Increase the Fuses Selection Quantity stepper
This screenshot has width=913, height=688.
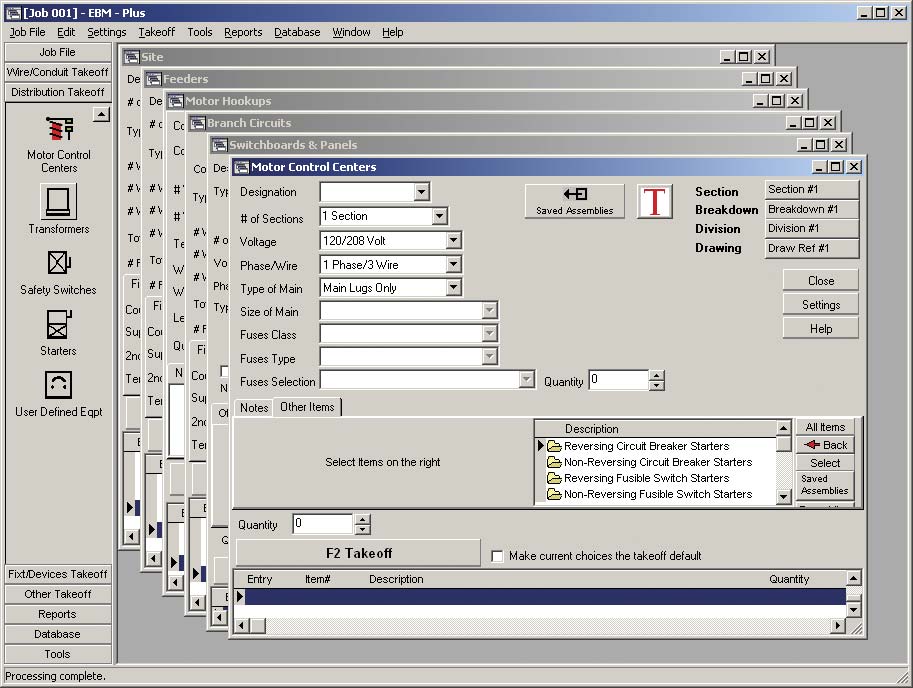656,376
